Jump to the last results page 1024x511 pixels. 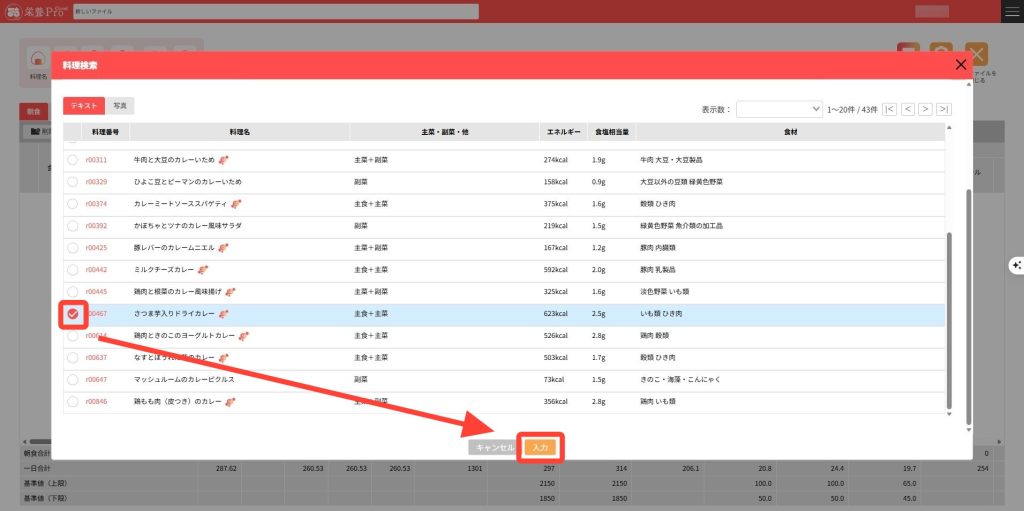coord(943,109)
